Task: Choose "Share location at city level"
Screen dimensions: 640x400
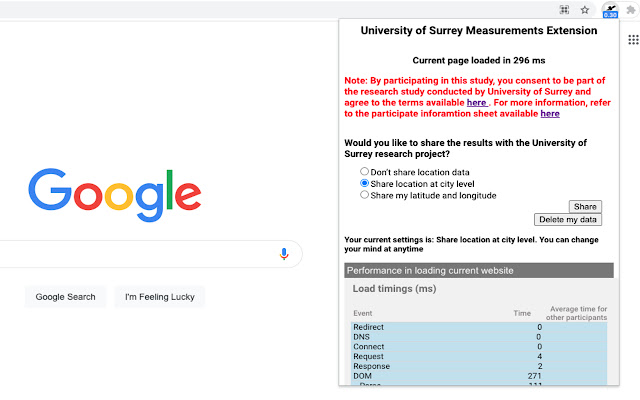Action: (x=365, y=184)
